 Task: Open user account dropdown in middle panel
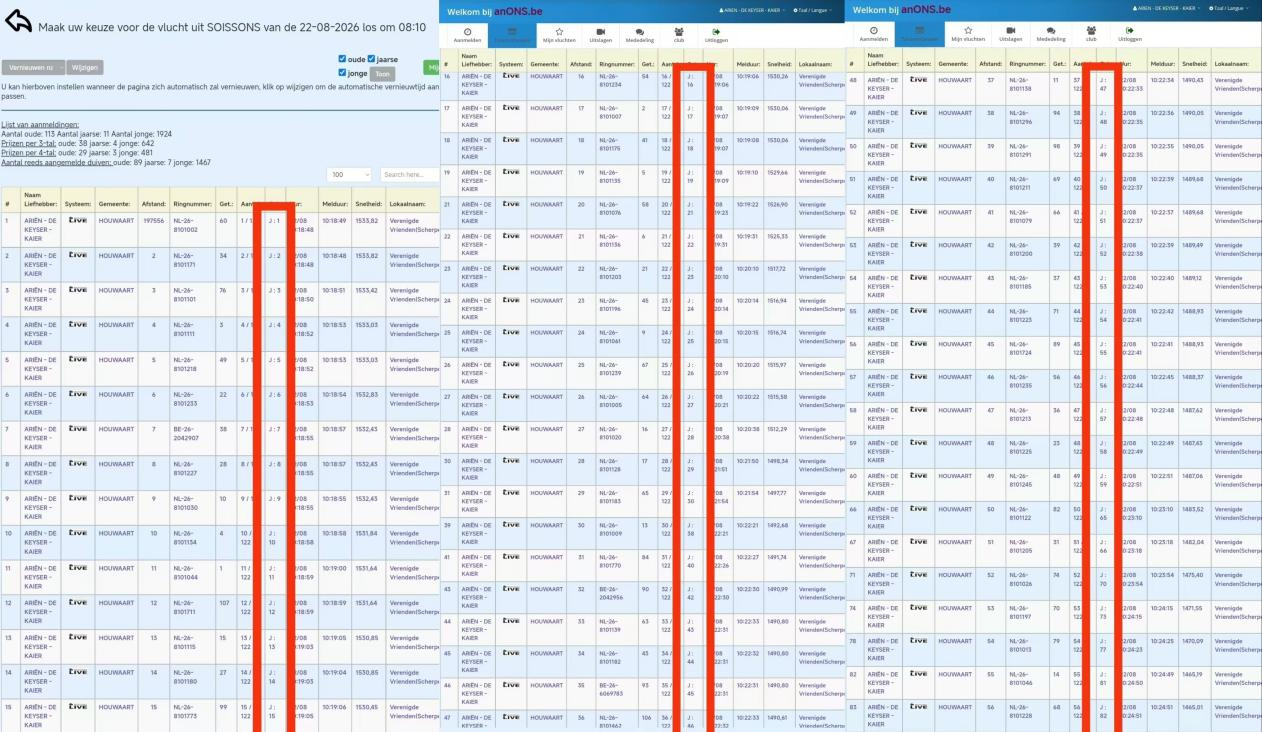tap(752, 8)
